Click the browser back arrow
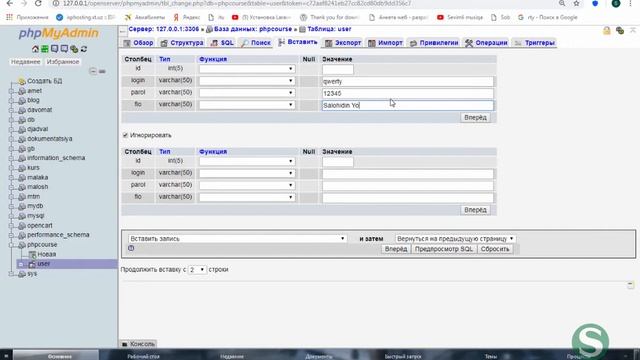The height and width of the screenshot is (360, 640). click(x=9, y=3)
